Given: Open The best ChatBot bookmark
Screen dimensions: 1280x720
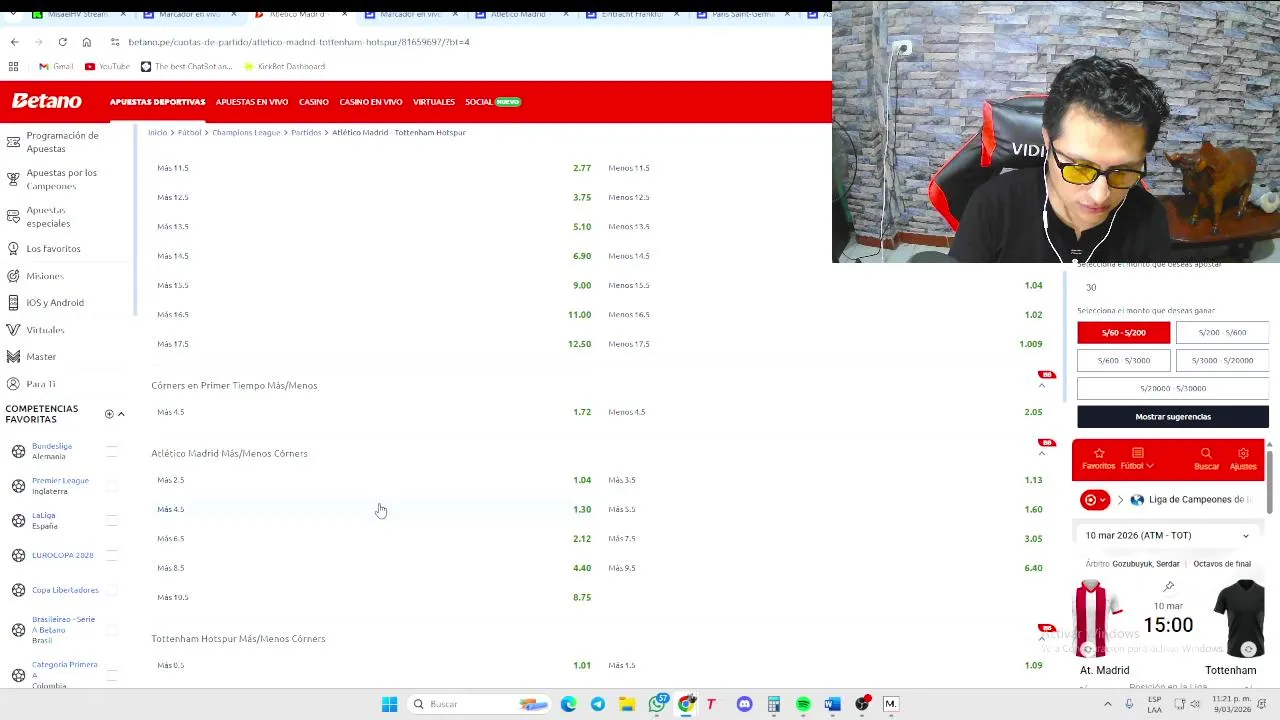Looking at the screenshot, I should point(186,66).
